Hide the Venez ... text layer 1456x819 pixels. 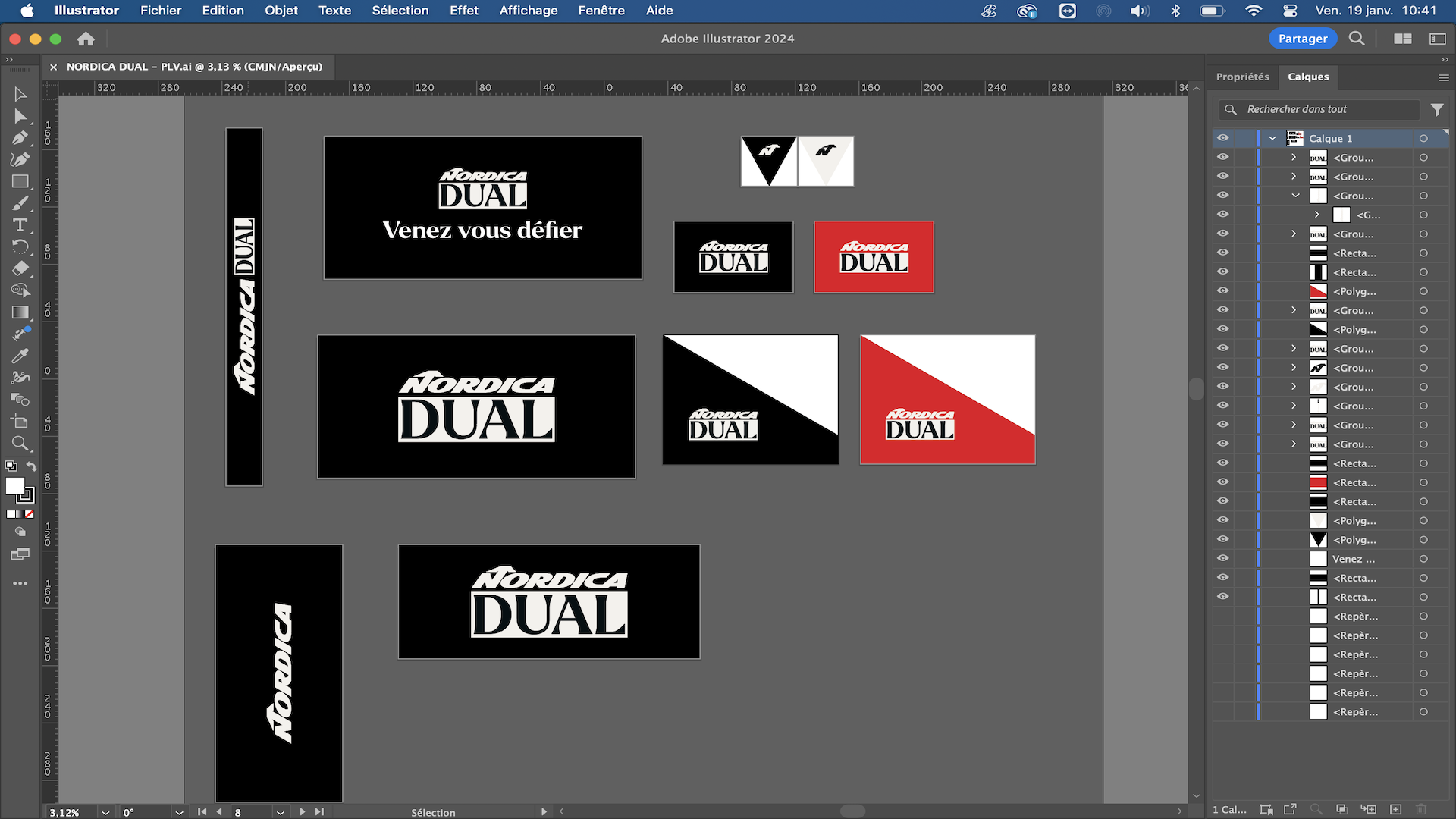(x=1223, y=558)
